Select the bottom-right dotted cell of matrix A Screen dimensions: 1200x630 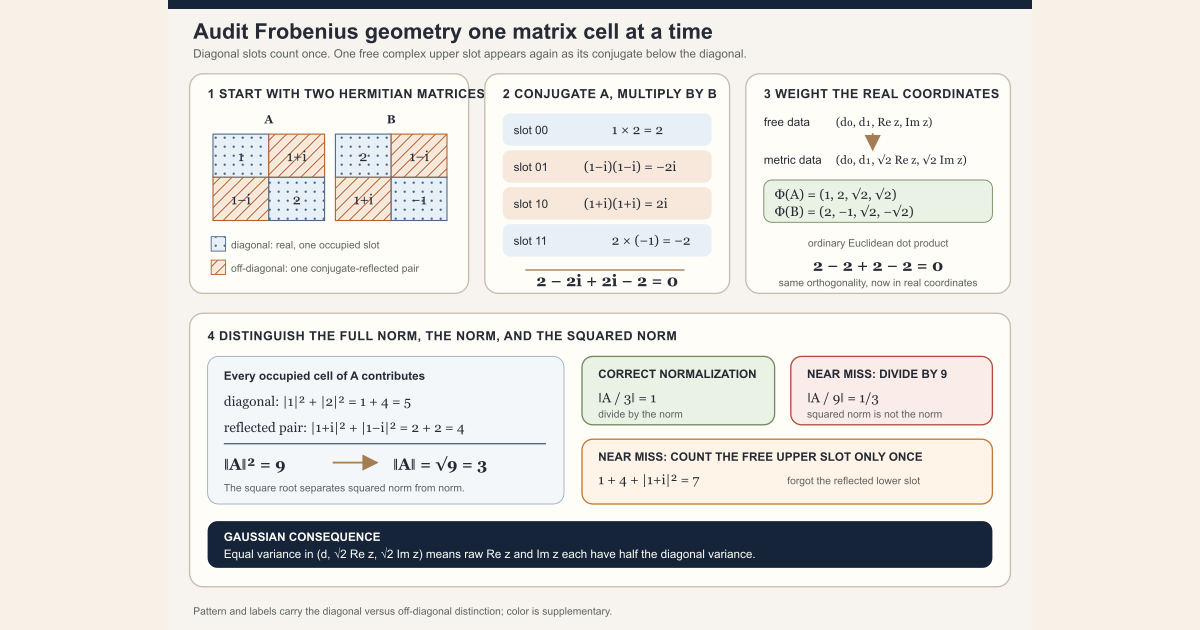297,199
